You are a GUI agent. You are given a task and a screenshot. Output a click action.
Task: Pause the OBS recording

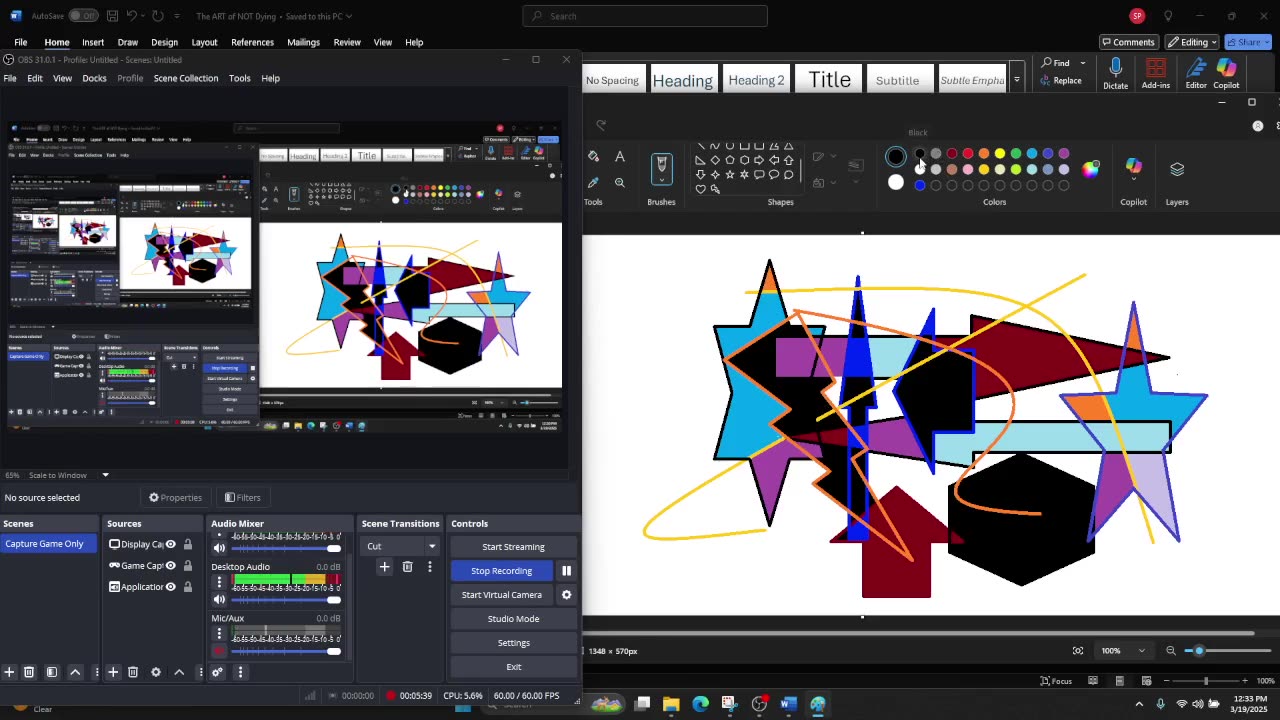pyautogui.click(x=566, y=571)
